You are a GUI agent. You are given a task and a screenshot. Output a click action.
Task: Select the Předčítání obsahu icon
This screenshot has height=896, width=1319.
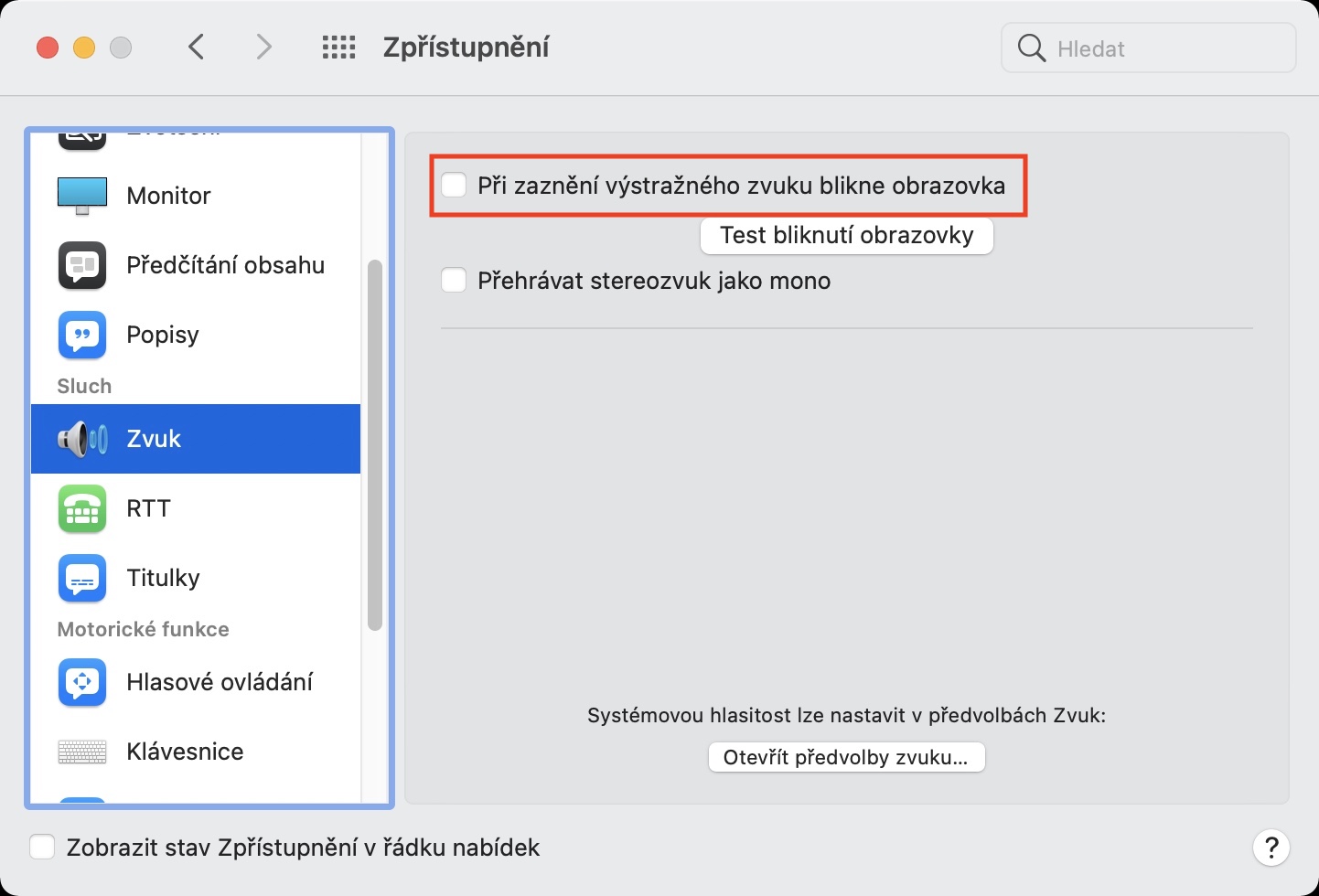(82, 265)
